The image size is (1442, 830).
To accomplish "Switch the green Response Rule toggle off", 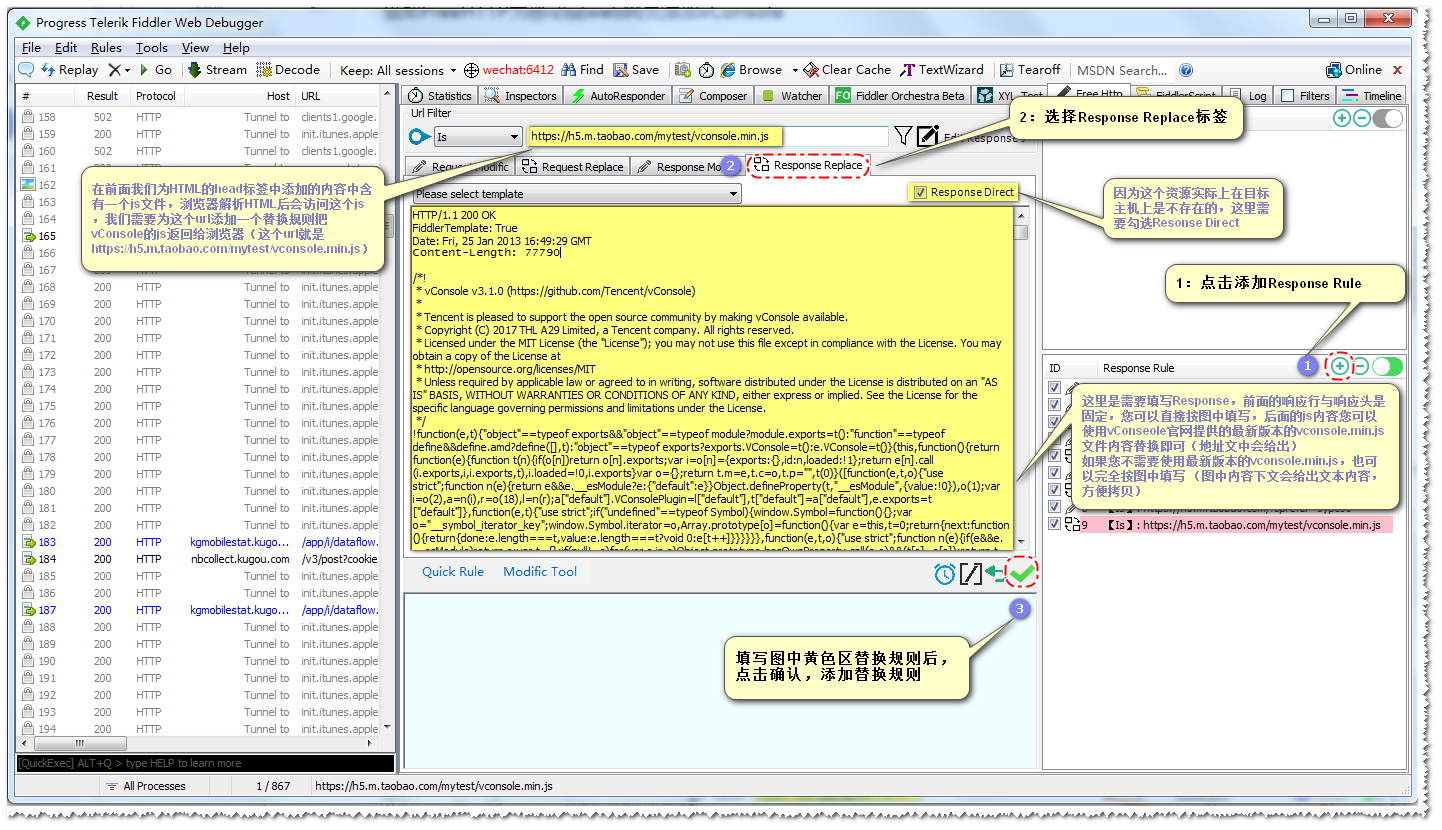I will [1388, 366].
